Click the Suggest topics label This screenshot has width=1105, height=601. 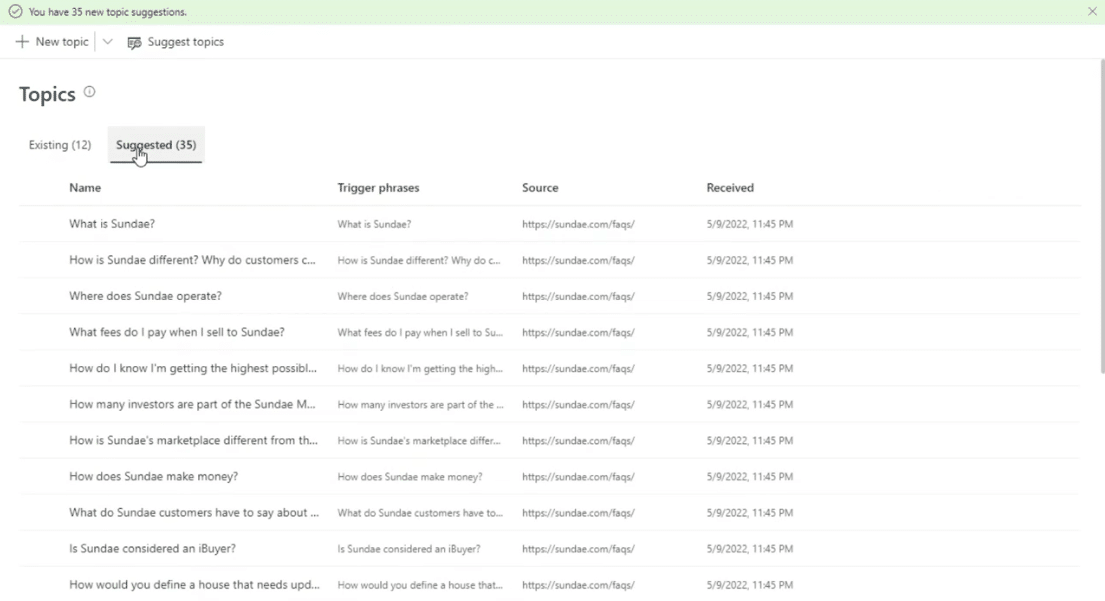point(185,42)
